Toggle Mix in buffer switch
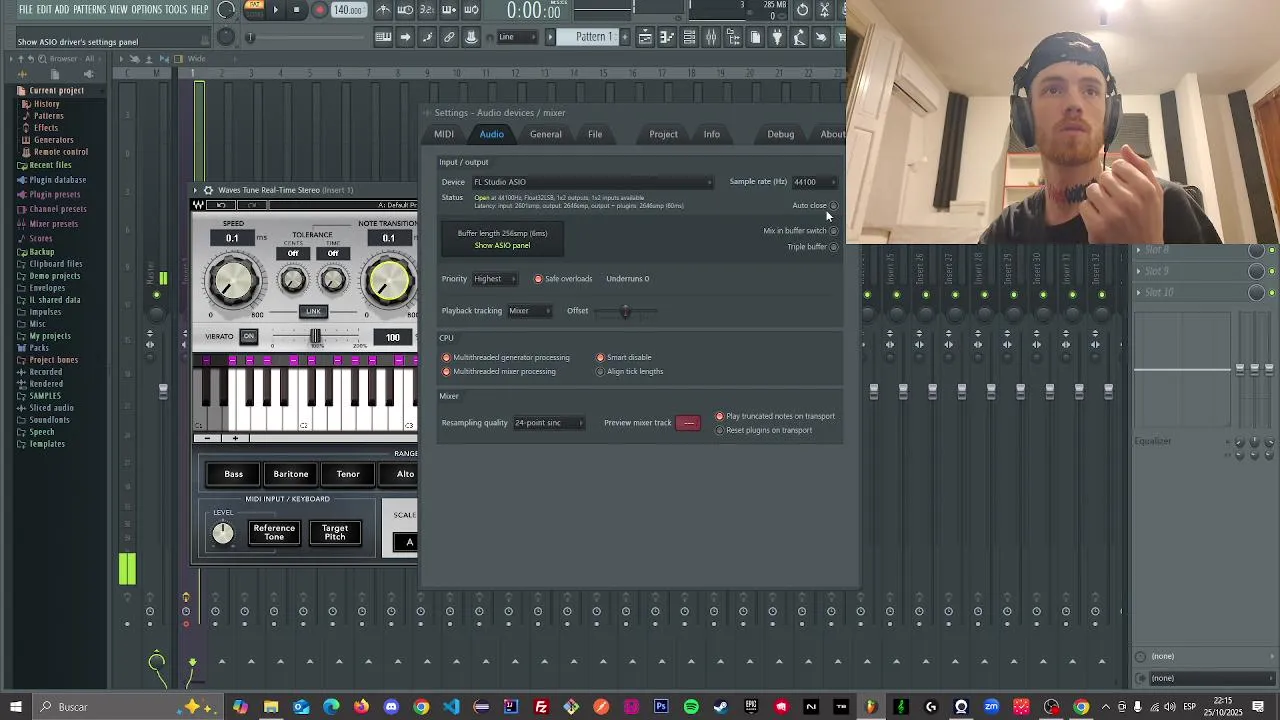This screenshot has height=720, width=1280. click(x=833, y=231)
